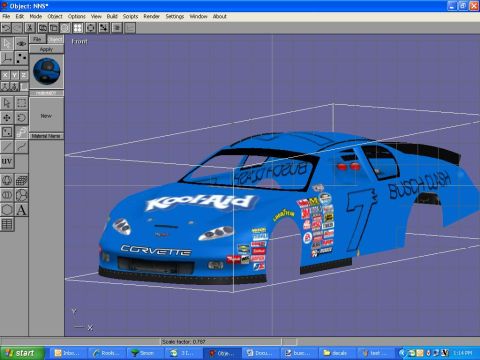Open the Edit menu
This screenshot has width=480, height=360.
(x=20, y=16)
